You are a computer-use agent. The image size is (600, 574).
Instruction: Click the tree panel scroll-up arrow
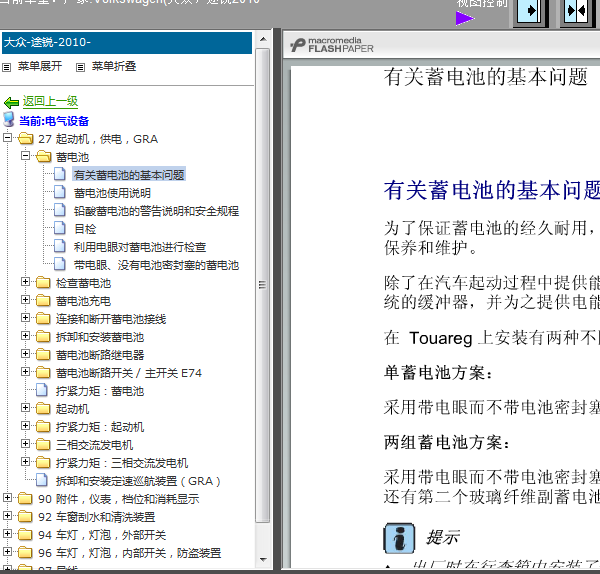click(263, 39)
